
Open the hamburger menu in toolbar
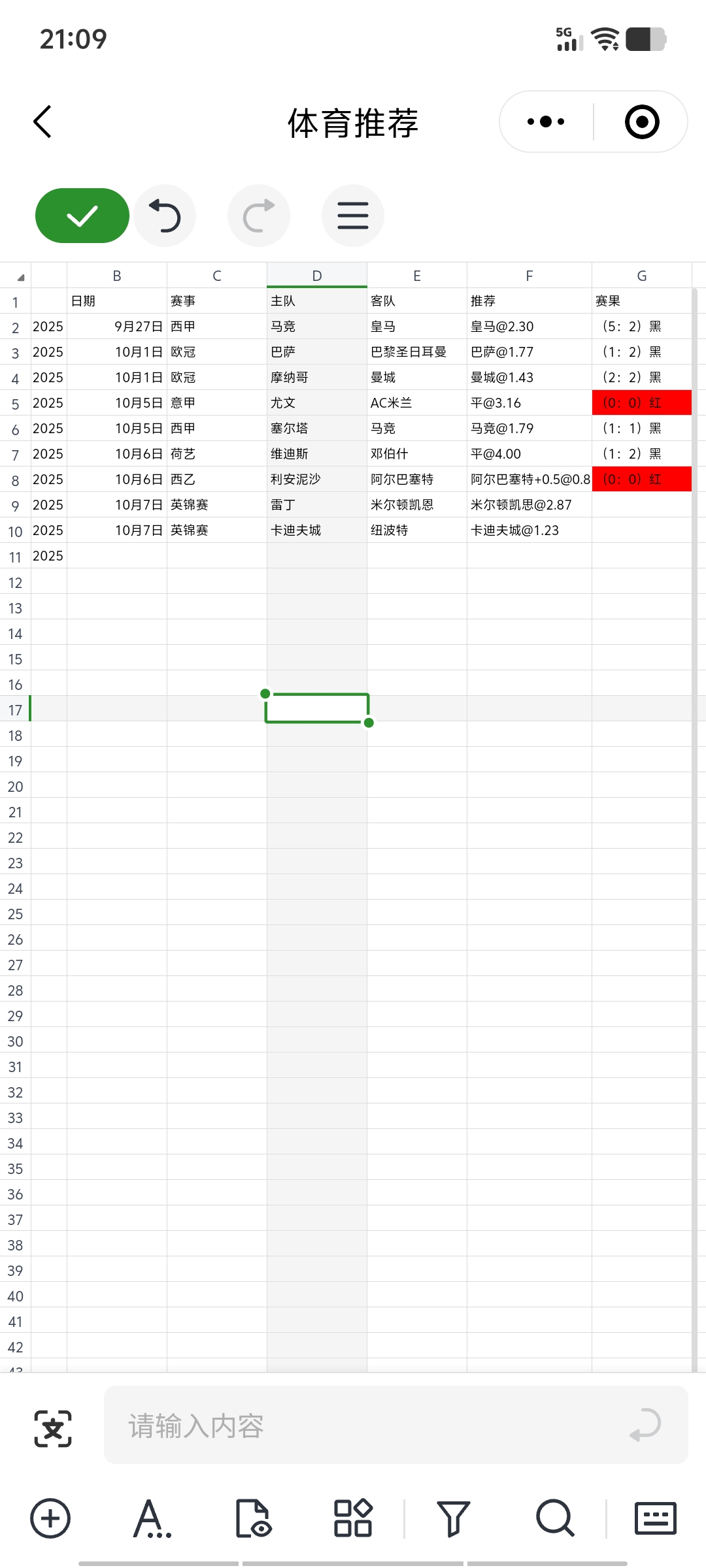[x=353, y=216]
